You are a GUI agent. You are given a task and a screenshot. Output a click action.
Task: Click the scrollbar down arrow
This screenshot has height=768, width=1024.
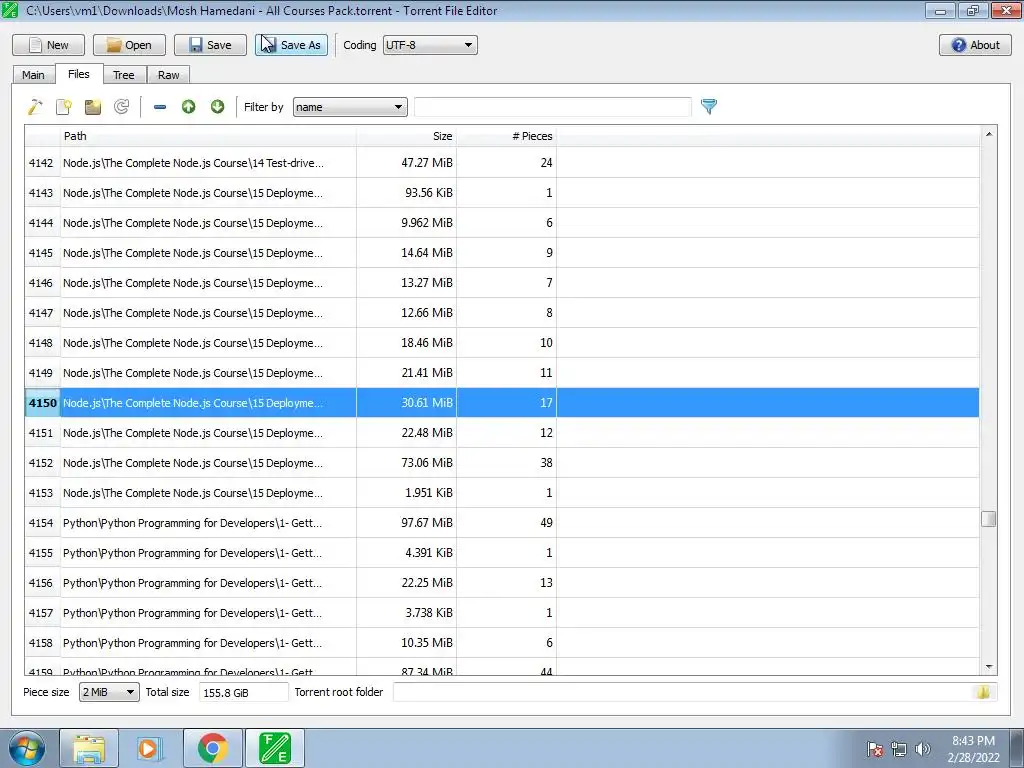(x=989, y=667)
